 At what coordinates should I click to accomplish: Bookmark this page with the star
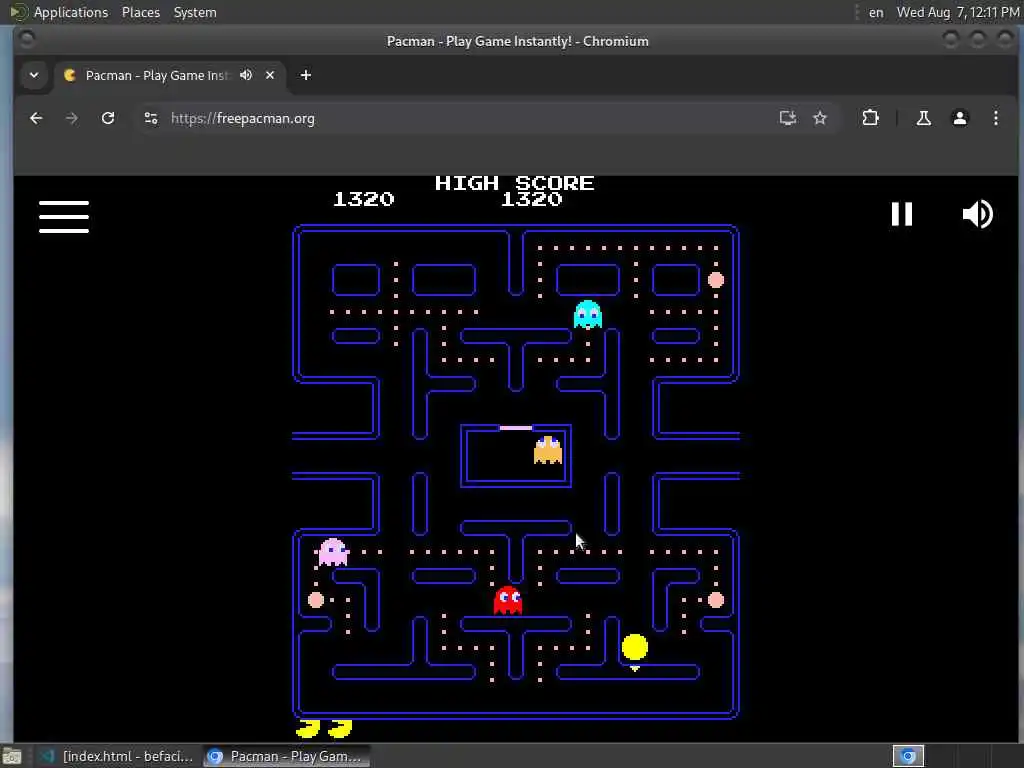click(820, 118)
